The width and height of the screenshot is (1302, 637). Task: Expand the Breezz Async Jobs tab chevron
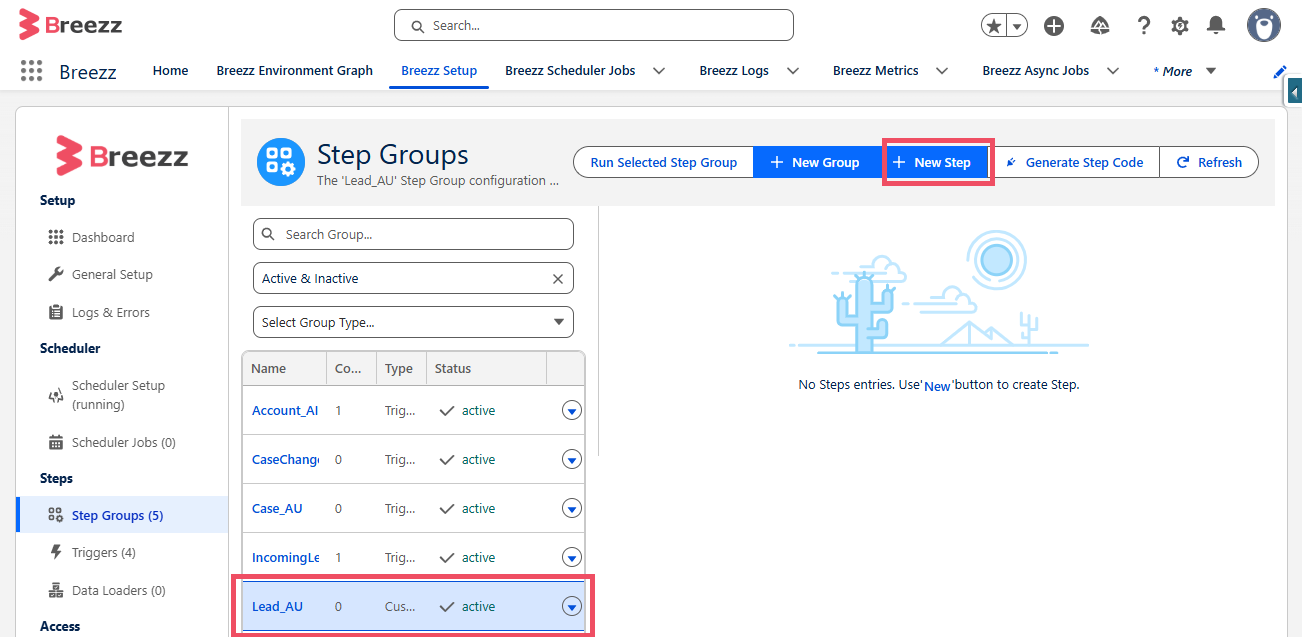coord(1113,71)
